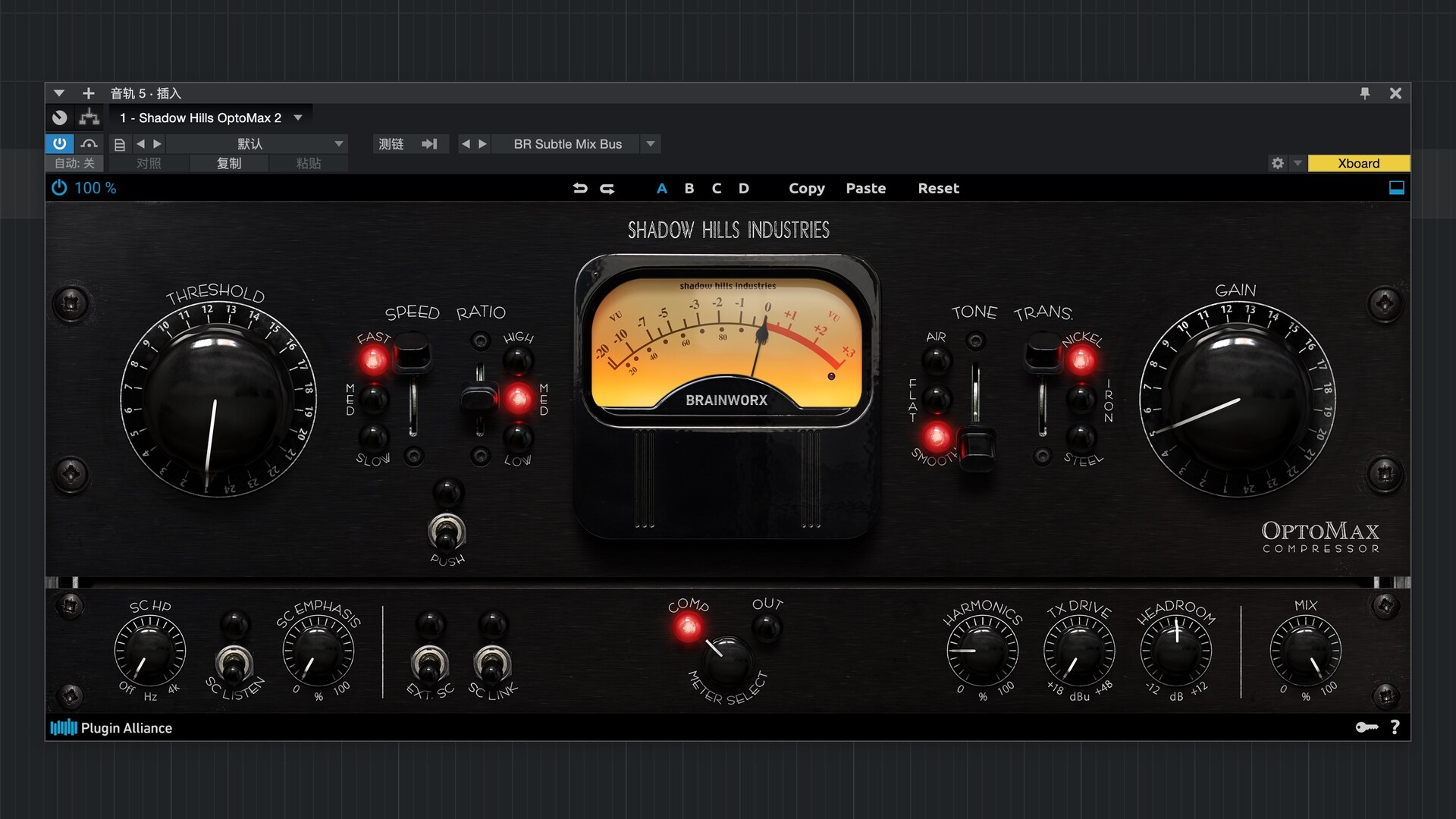Click the undo arrow icon
This screenshot has width=1456, height=819.
tap(580, 188)
